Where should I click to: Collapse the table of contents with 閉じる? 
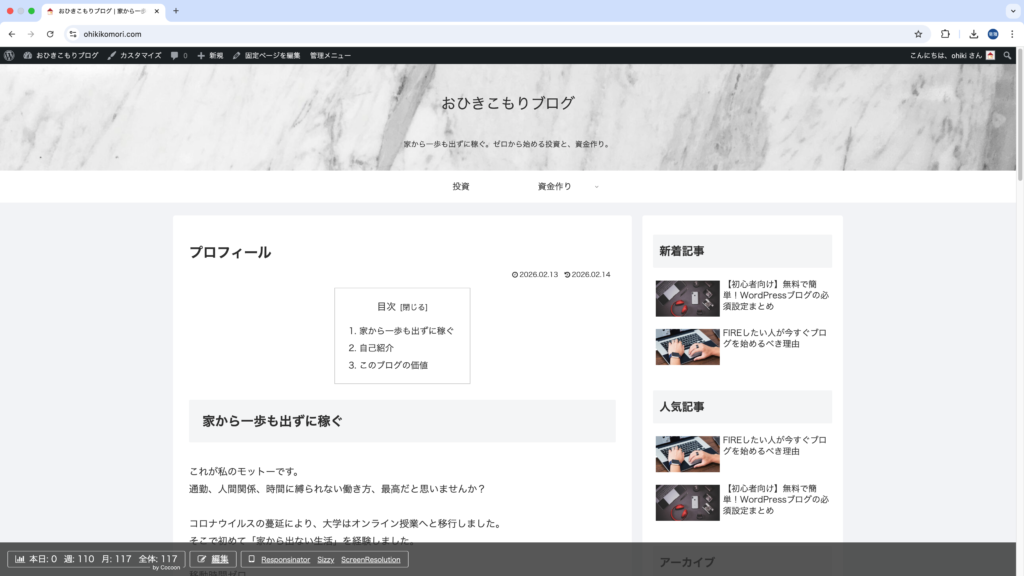(414, 307)
